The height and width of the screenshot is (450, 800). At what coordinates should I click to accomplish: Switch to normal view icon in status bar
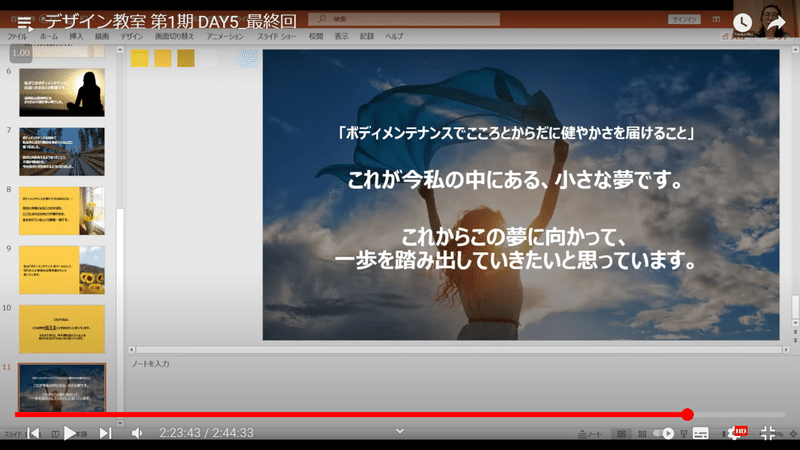[621, 434]
